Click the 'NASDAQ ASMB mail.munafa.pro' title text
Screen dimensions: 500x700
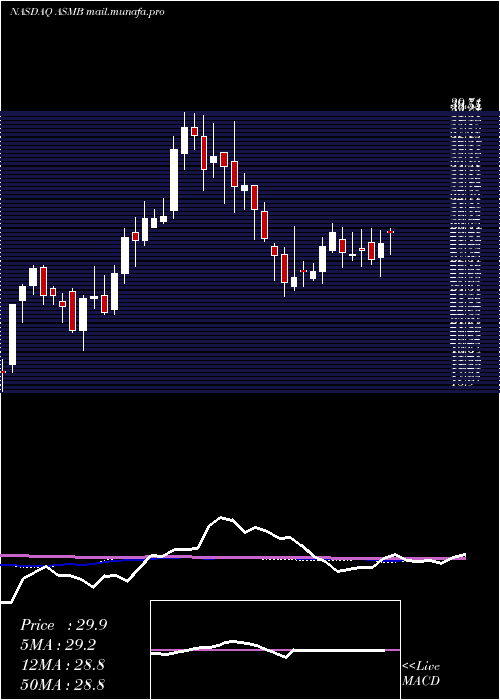point(87,12)
